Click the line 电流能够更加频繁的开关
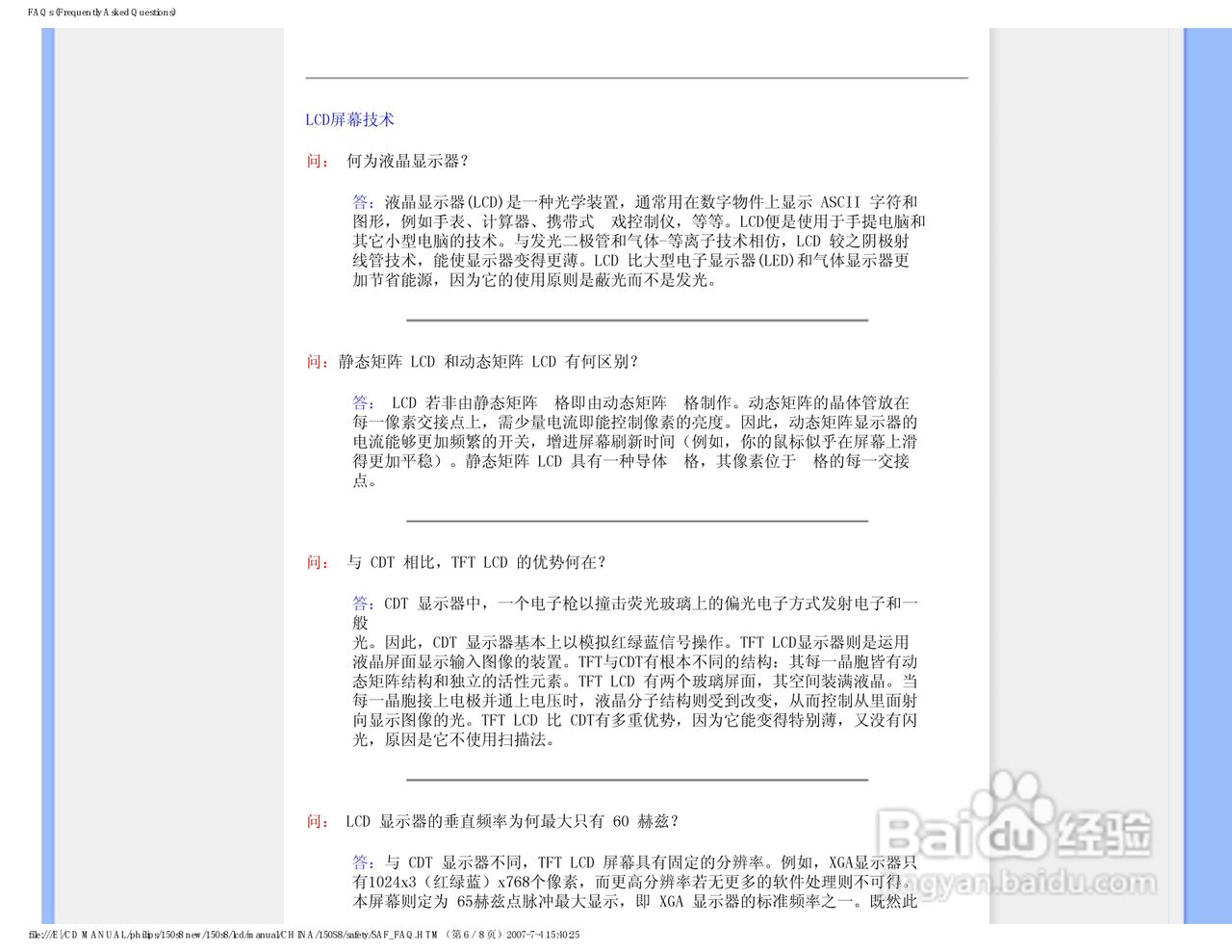Viewport: 1232px width, 952px height. (635, 441)
